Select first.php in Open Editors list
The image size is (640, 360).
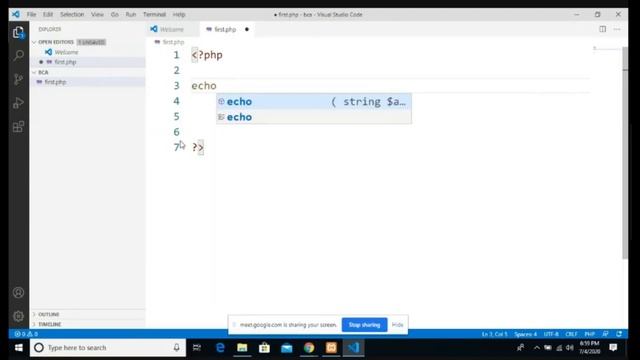(88, 62)
